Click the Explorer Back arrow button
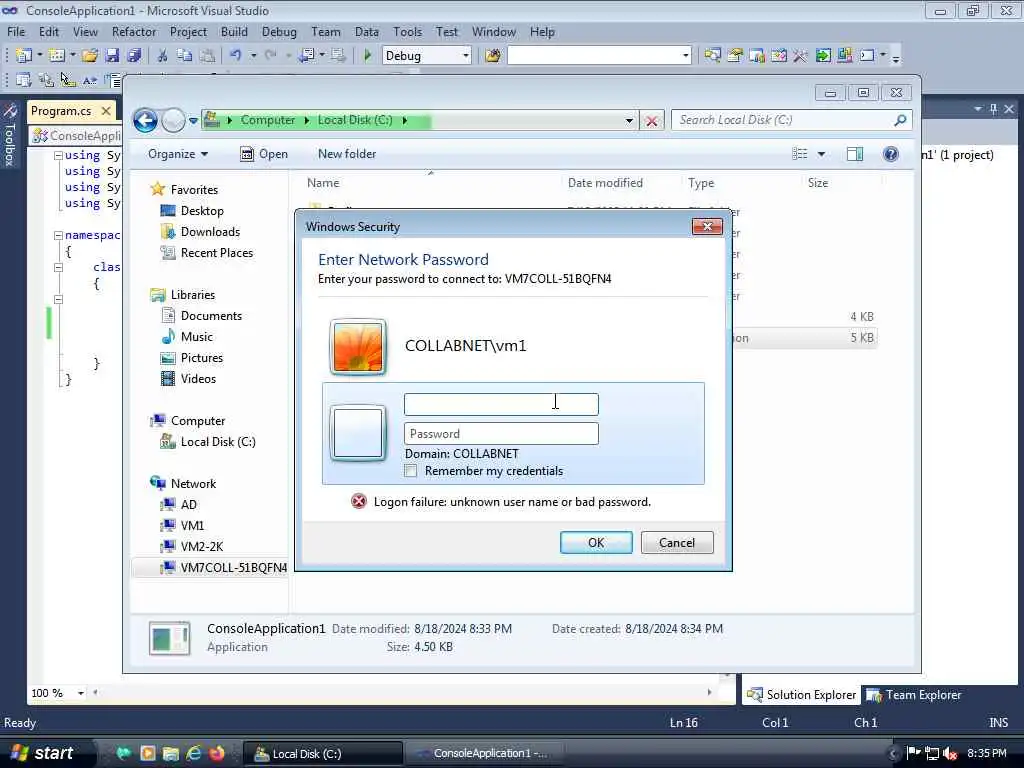This screenshot has width=1024, height=768. tap(145, 120)
